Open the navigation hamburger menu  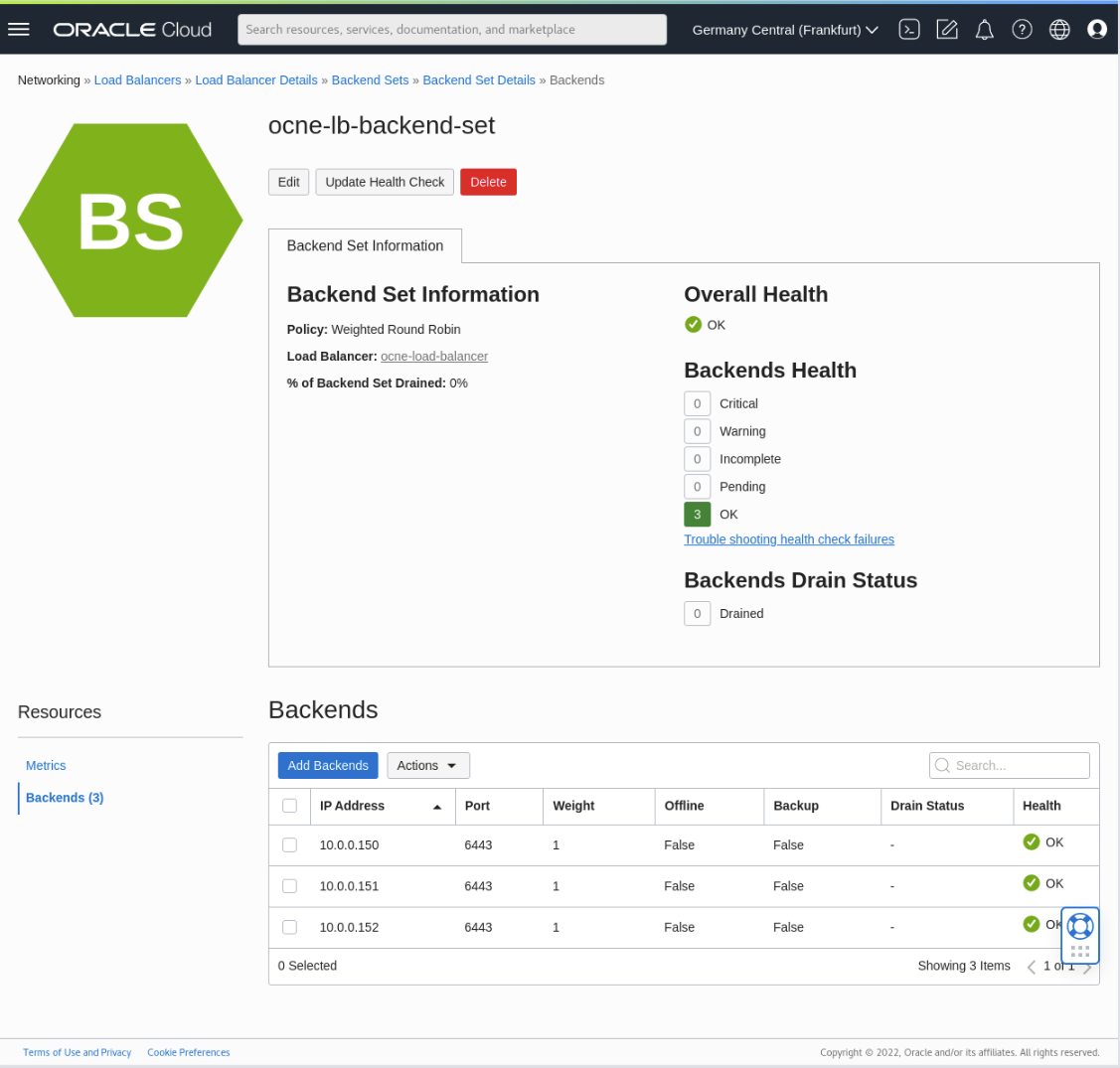[x=19, y=29]
